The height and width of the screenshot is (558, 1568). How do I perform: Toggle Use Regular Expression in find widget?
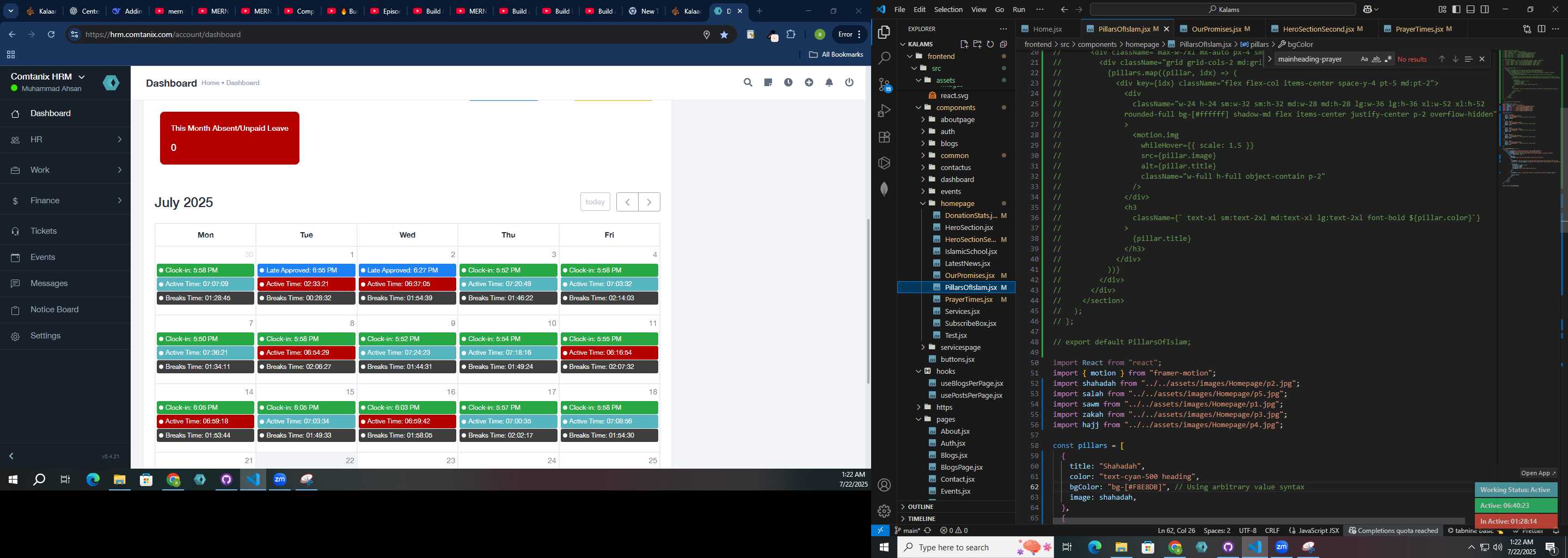(1388, 59)
